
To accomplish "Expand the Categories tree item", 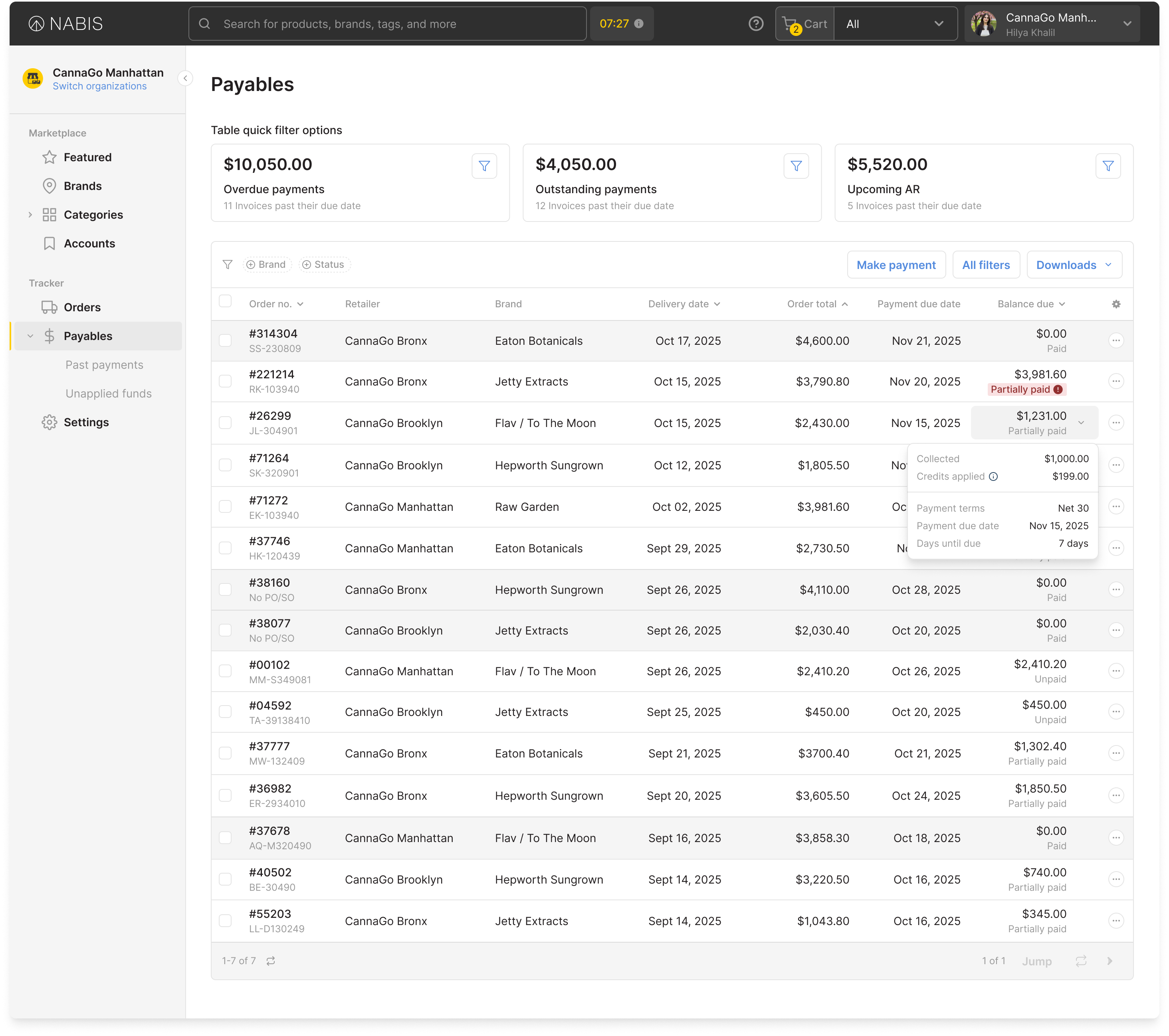I will coord(30,215).
